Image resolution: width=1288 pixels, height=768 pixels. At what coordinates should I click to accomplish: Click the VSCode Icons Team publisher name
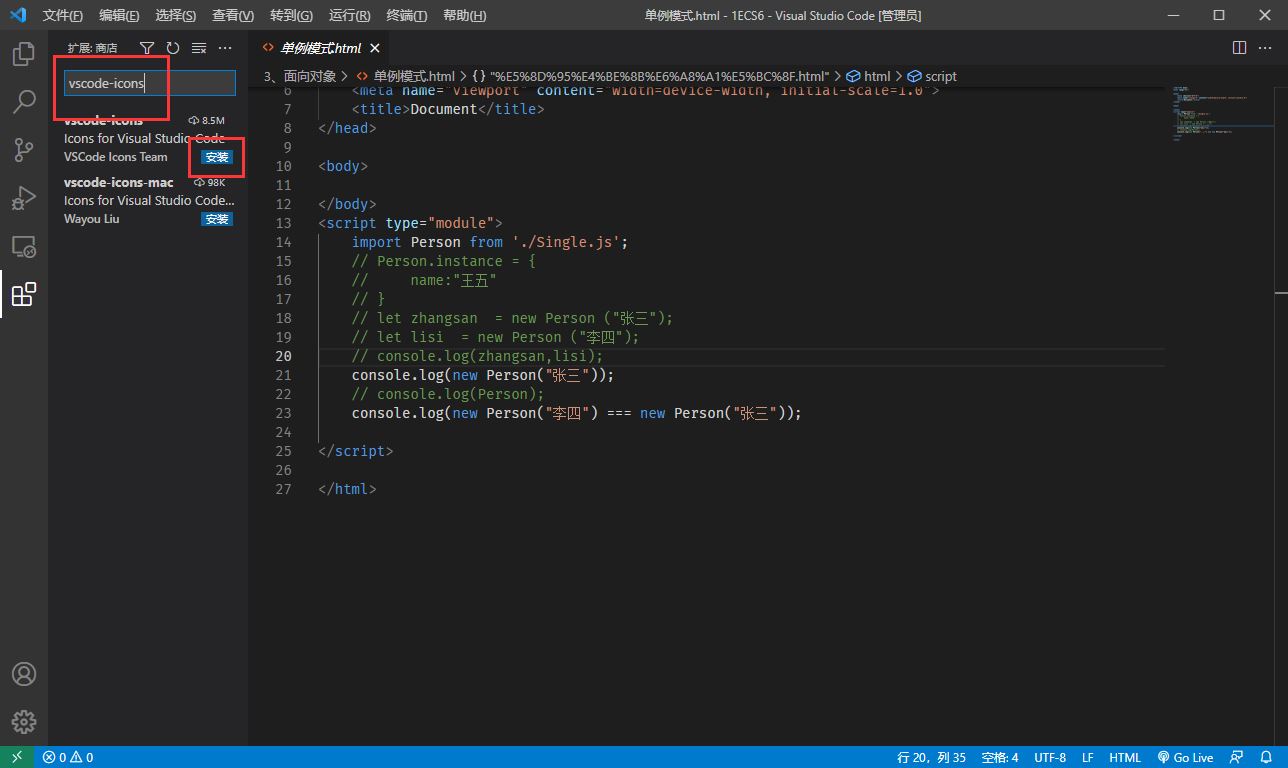pyautogui.click(x=116, y=157)
